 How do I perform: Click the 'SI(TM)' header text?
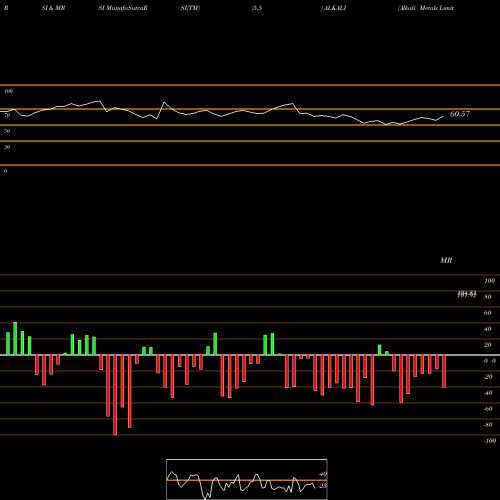coord(190,8)
